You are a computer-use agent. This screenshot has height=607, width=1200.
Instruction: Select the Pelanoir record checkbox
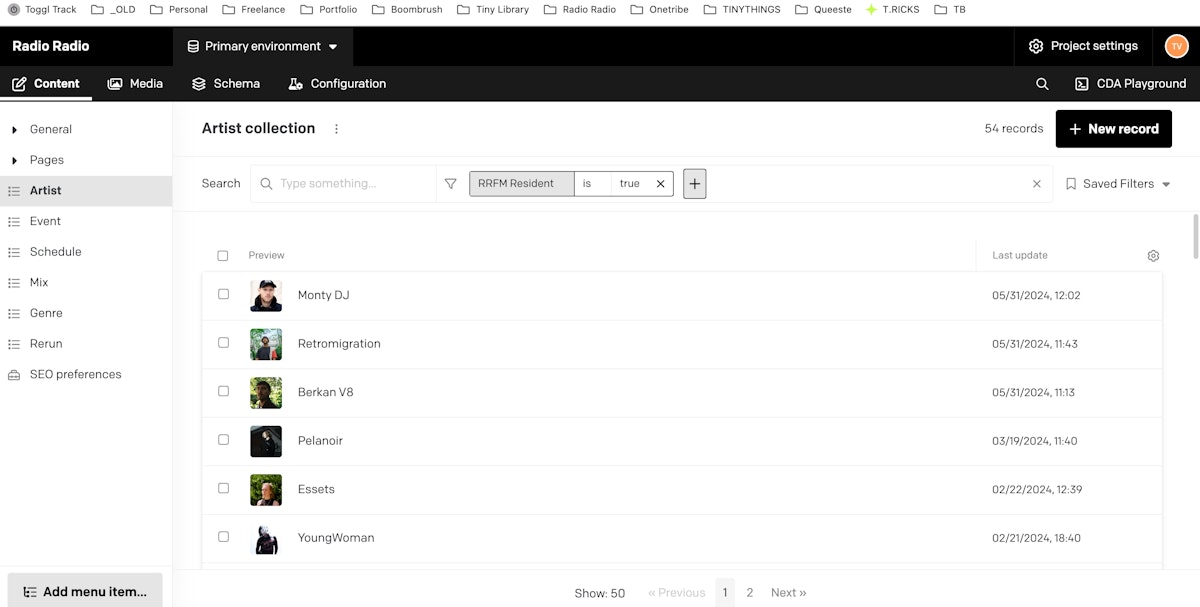point(223,439)
